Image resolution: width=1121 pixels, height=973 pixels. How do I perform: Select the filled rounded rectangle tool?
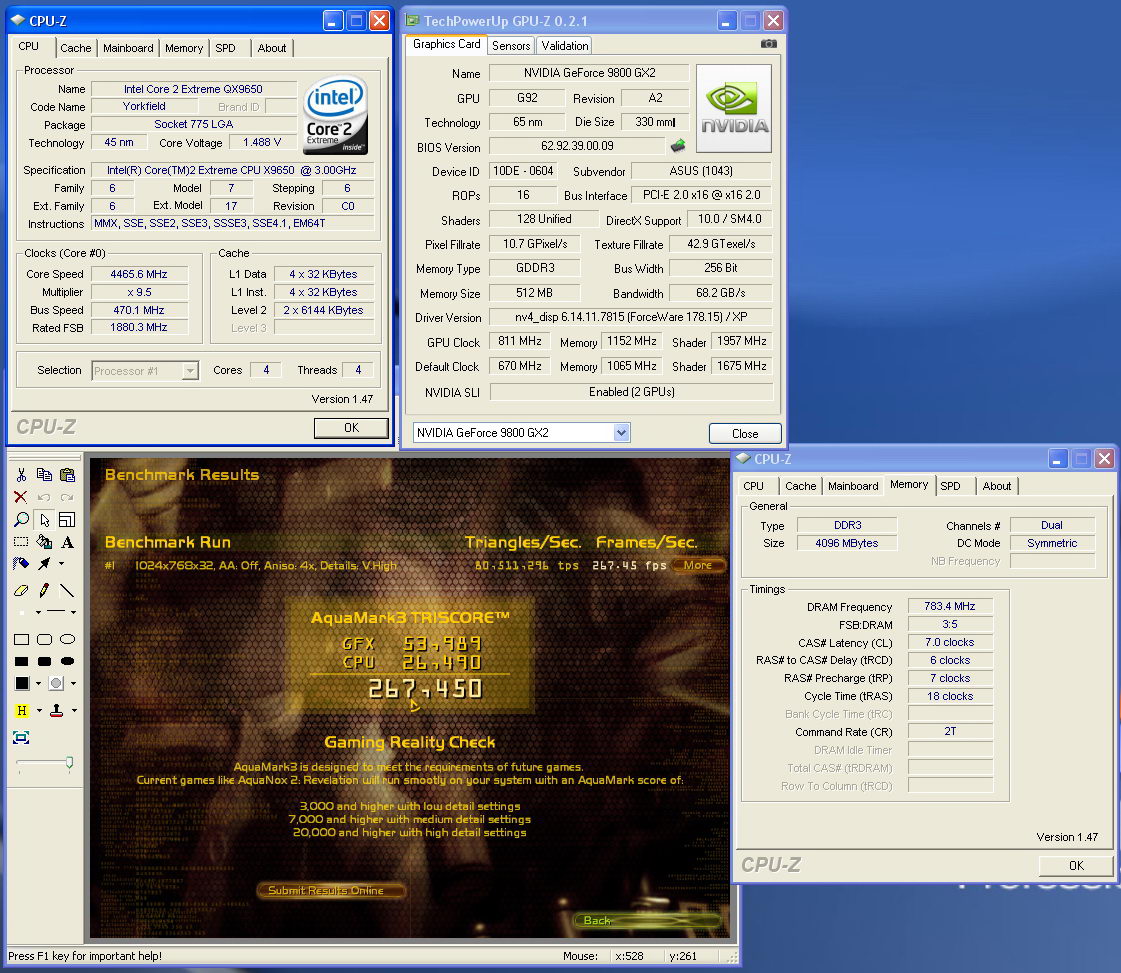(x=44, y=661)
